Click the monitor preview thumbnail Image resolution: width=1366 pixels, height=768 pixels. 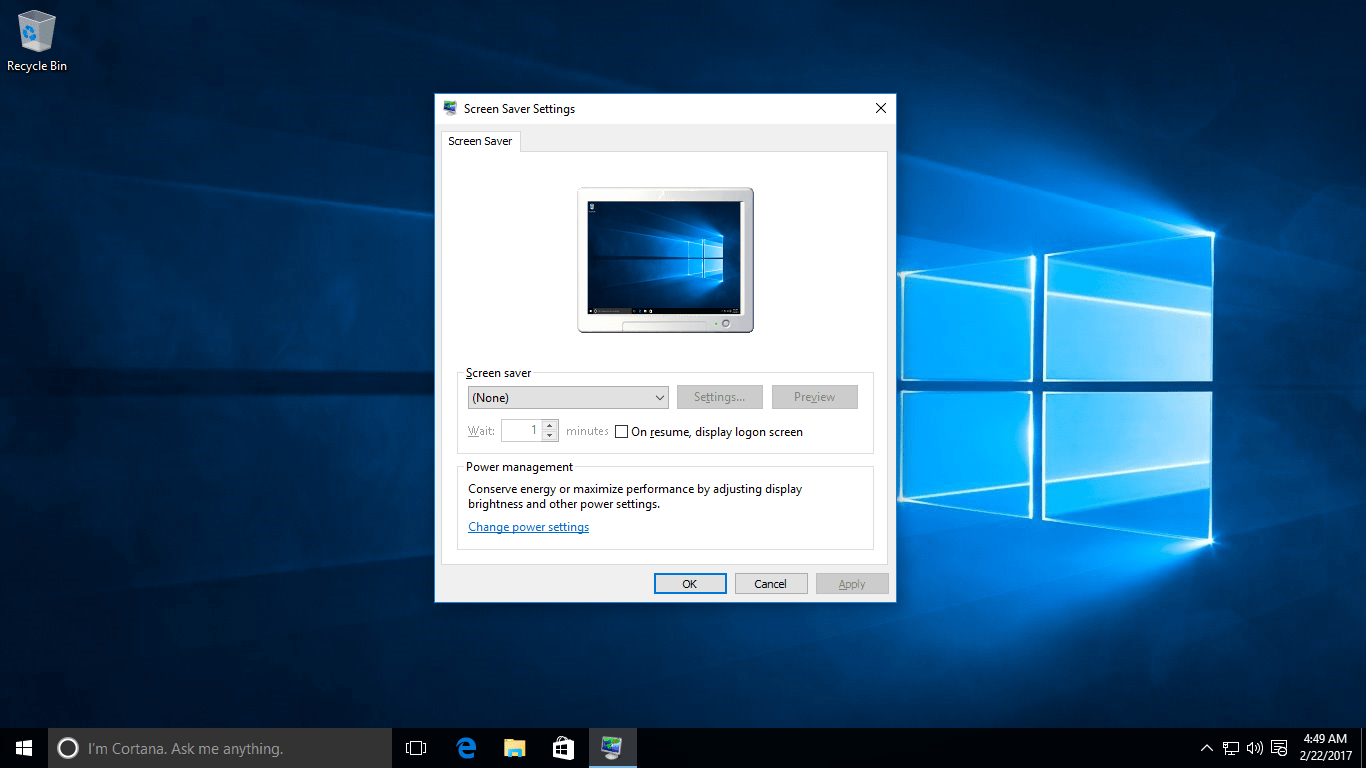point(665,260)
